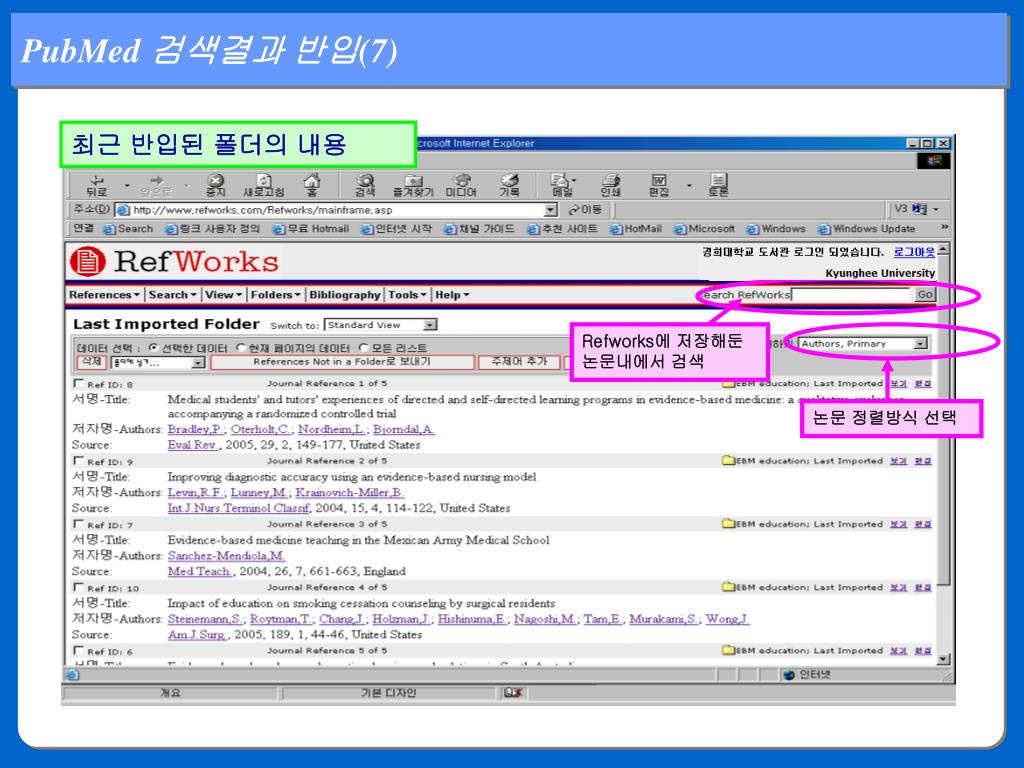Click the Refresh (새로고침) toolbar icon
The image size is (1024, 768).
(264, 185)
